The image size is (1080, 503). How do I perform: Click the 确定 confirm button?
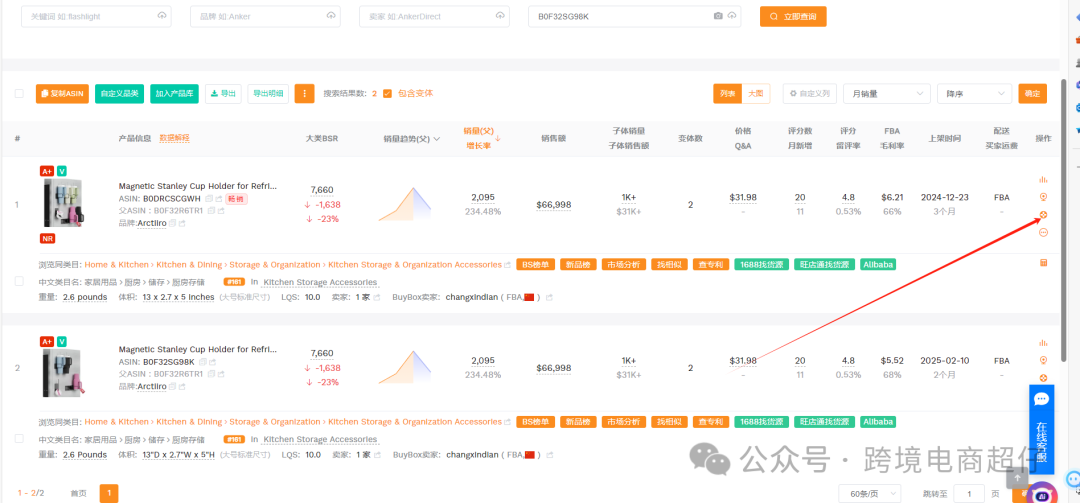[x=1032, y=94]
